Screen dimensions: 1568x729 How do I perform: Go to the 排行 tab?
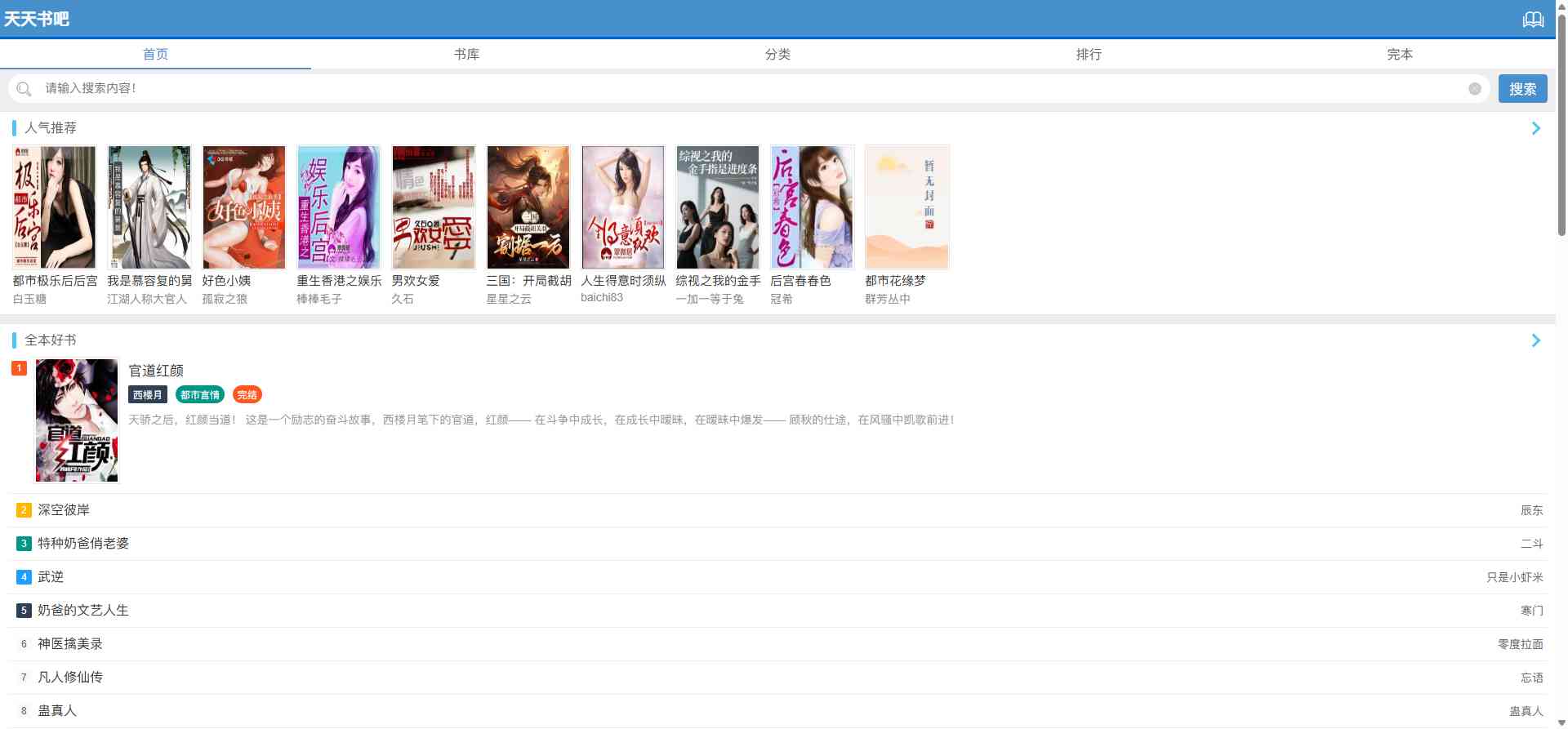tap(1089, 54)
